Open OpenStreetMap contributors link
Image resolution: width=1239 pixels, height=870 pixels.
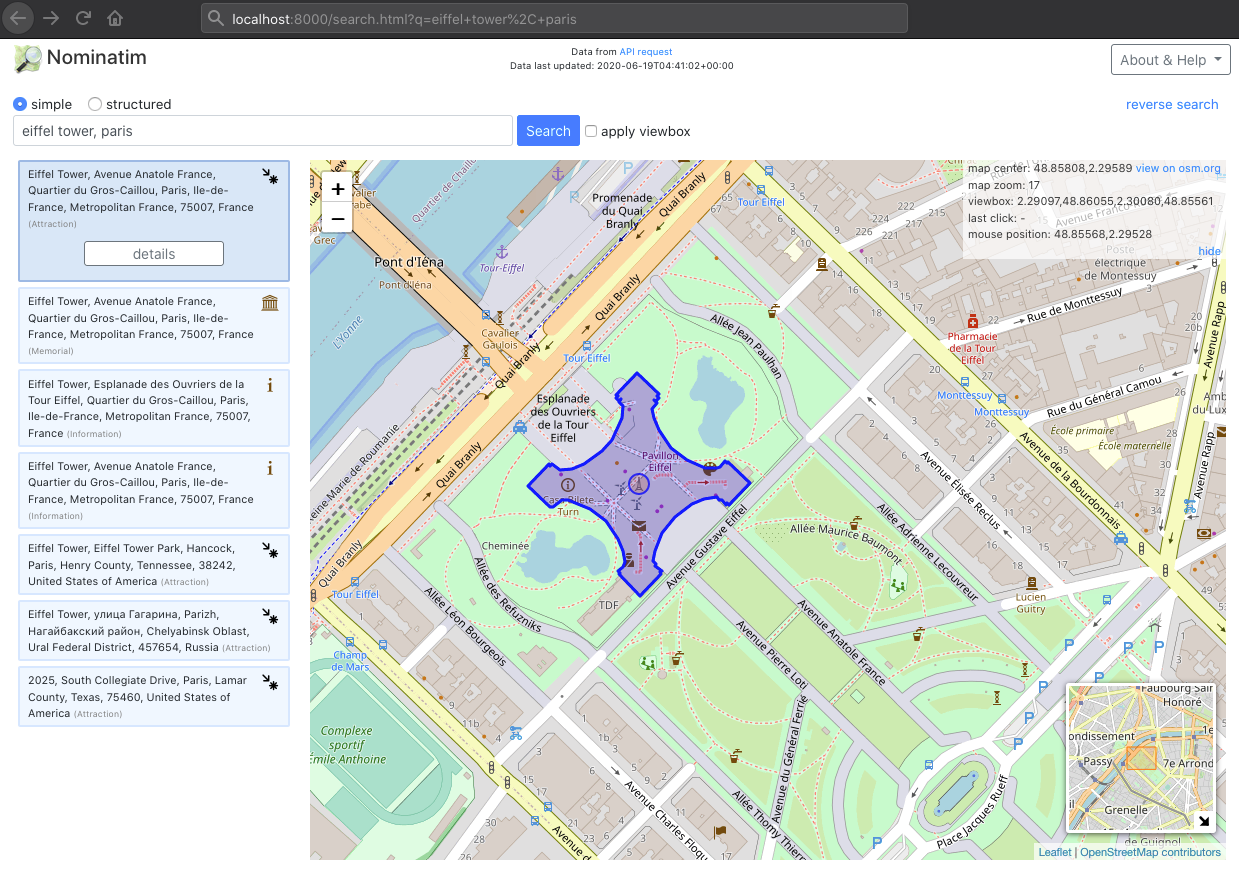point(1150,852)
